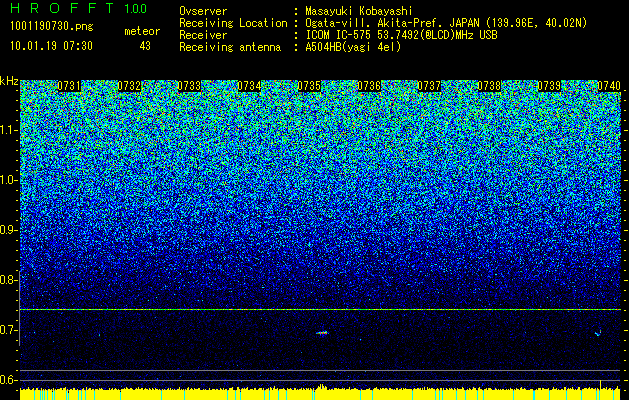Click the 0.6 frequency axis label
This screenshot has height=400, width=629.
click(8, 380)
